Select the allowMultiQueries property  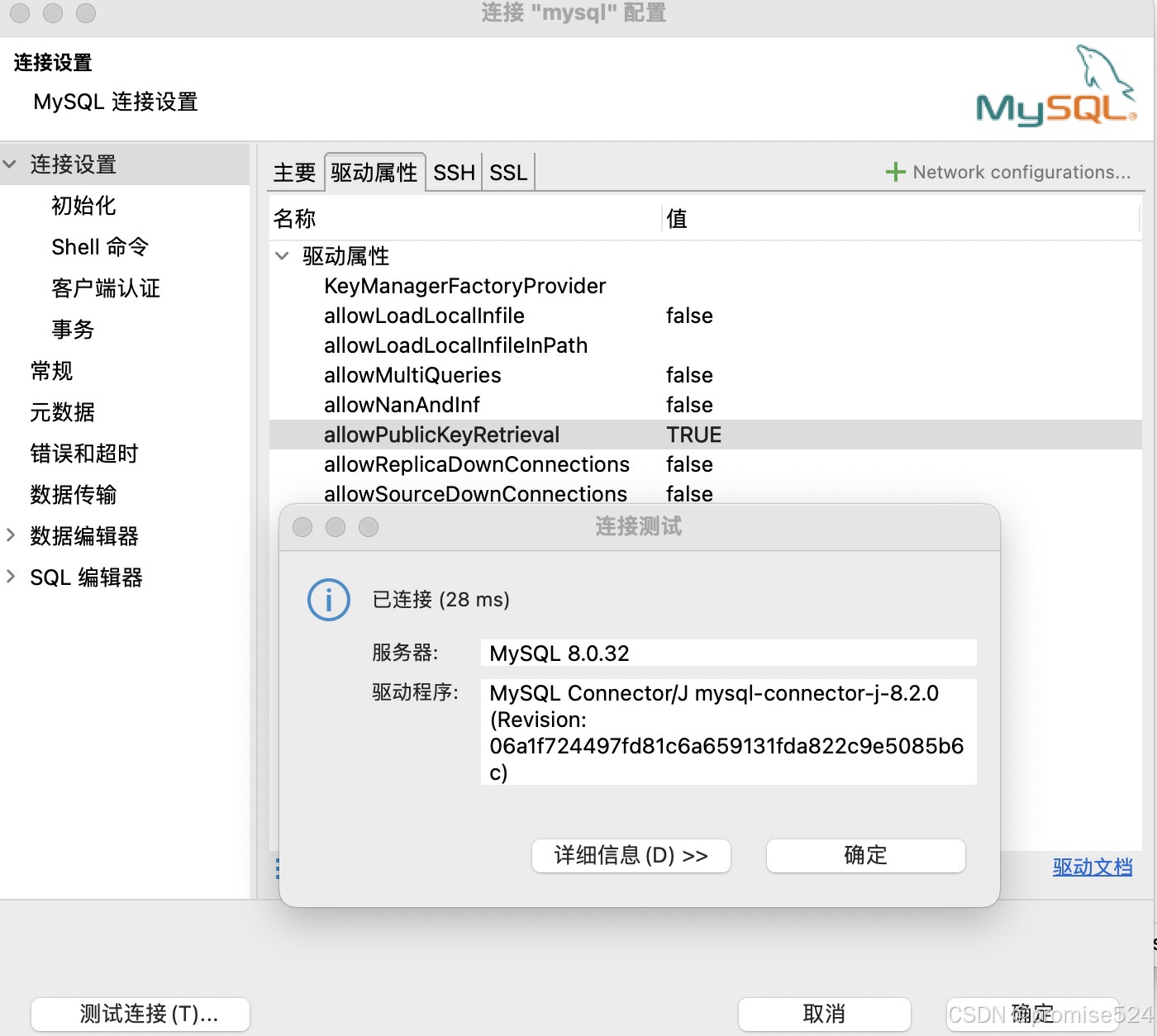[412, 375]
